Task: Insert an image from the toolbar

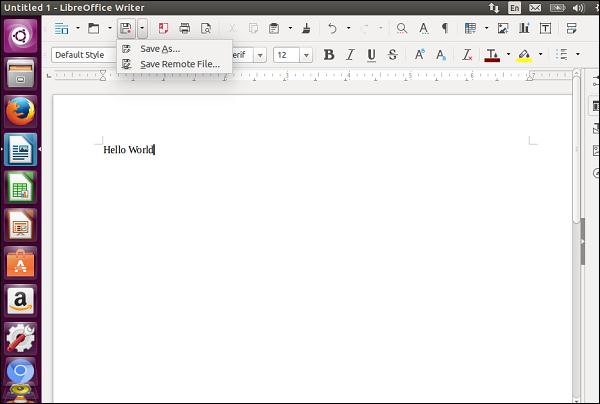Action: point(503,29)
